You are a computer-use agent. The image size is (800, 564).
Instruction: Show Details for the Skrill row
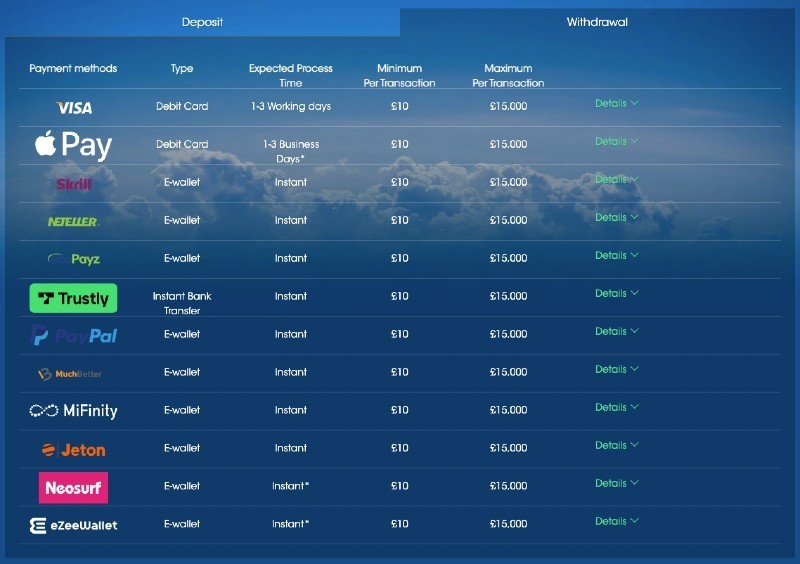616,179
